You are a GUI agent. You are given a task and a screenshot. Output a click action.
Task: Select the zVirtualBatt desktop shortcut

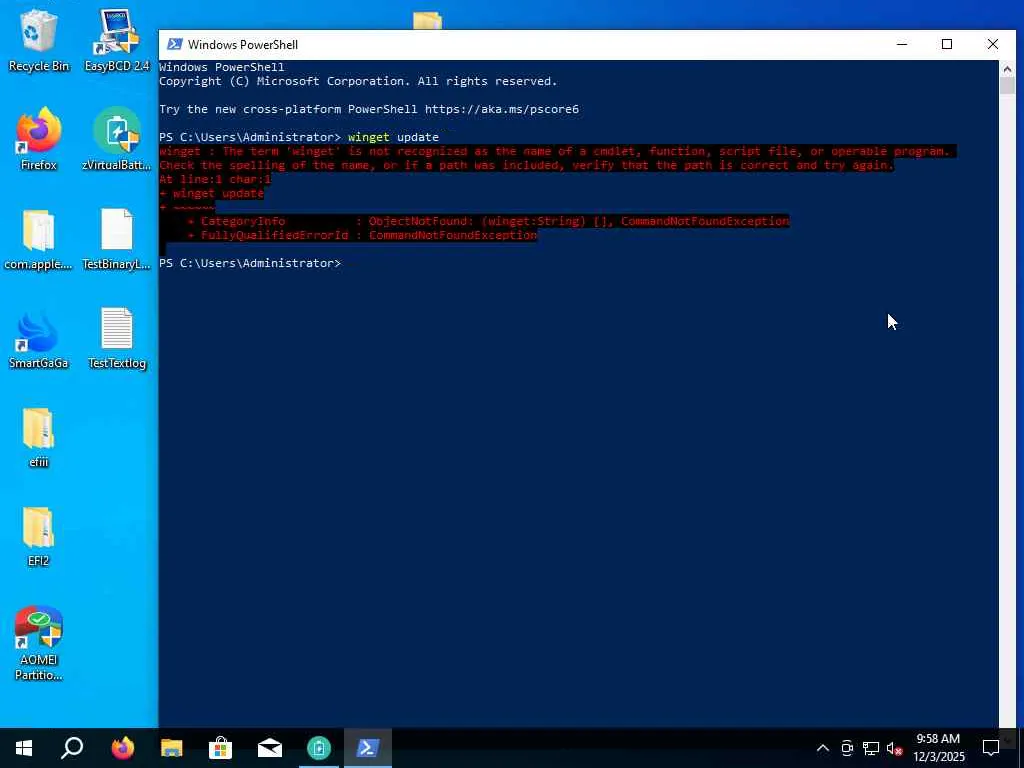click(x=117, y=139)
